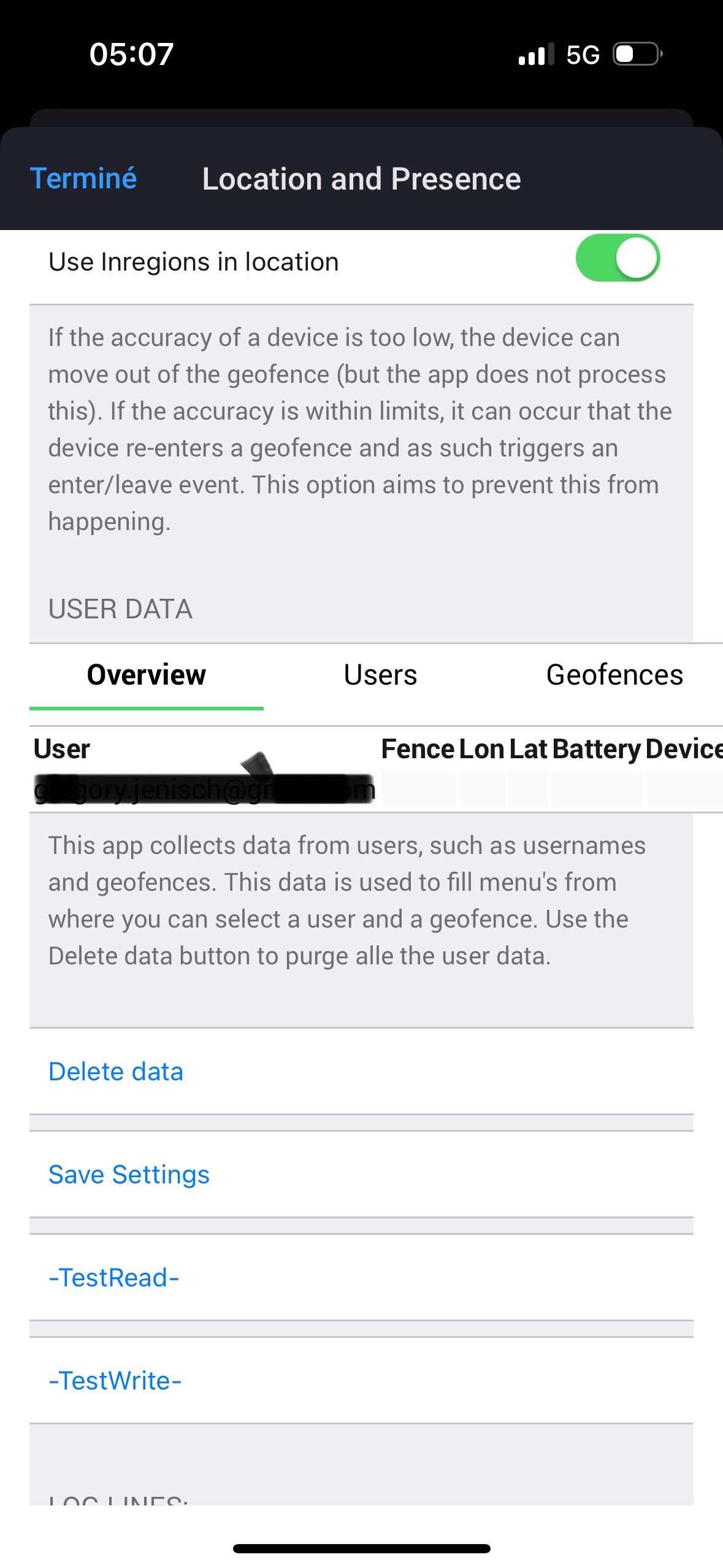The height and width of the screenshot is (1568, 723).
Task: Switch to the Geofences tab
Action: tap(614, 675)
